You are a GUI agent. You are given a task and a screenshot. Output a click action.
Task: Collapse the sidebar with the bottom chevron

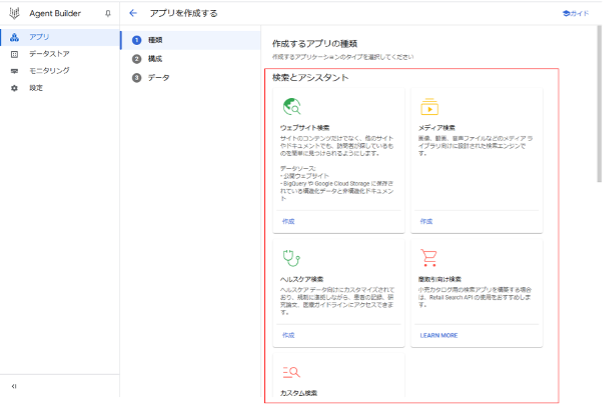click(x=14, y=386)
